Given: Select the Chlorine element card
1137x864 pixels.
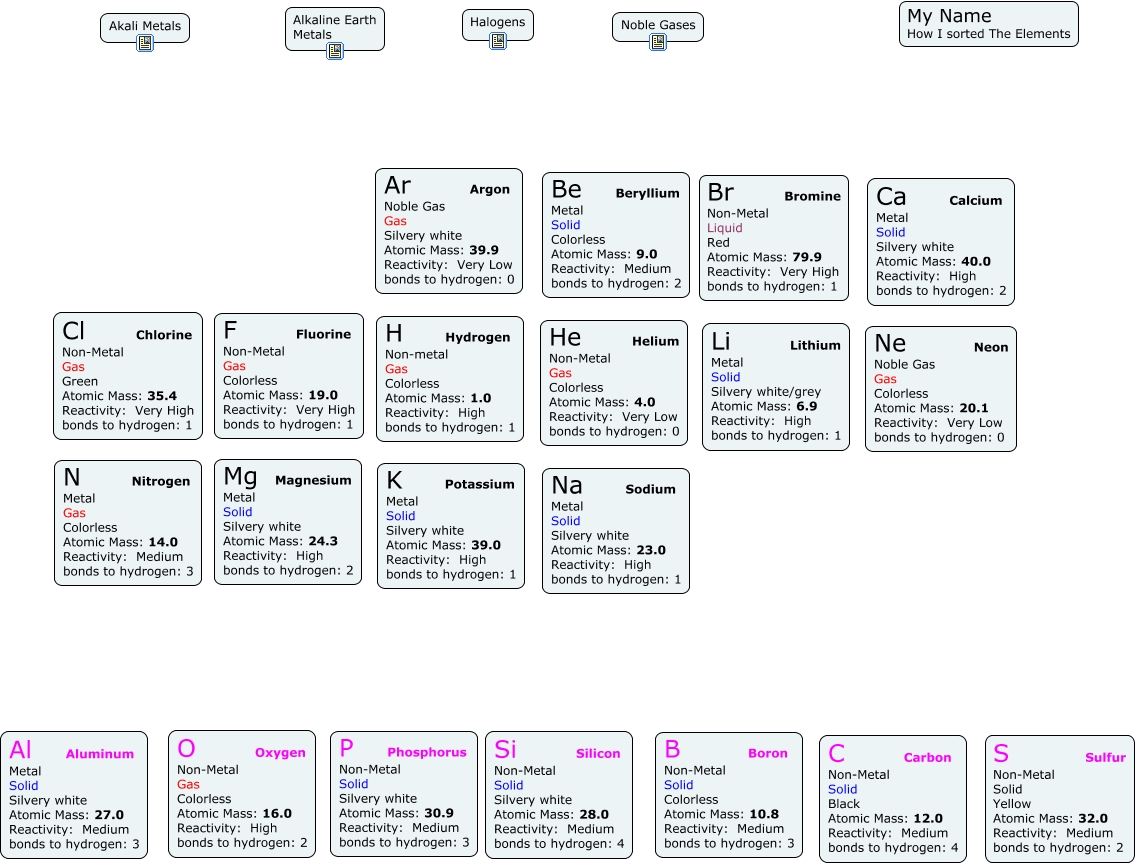Looking at the screenshot, I should (128, 376).
